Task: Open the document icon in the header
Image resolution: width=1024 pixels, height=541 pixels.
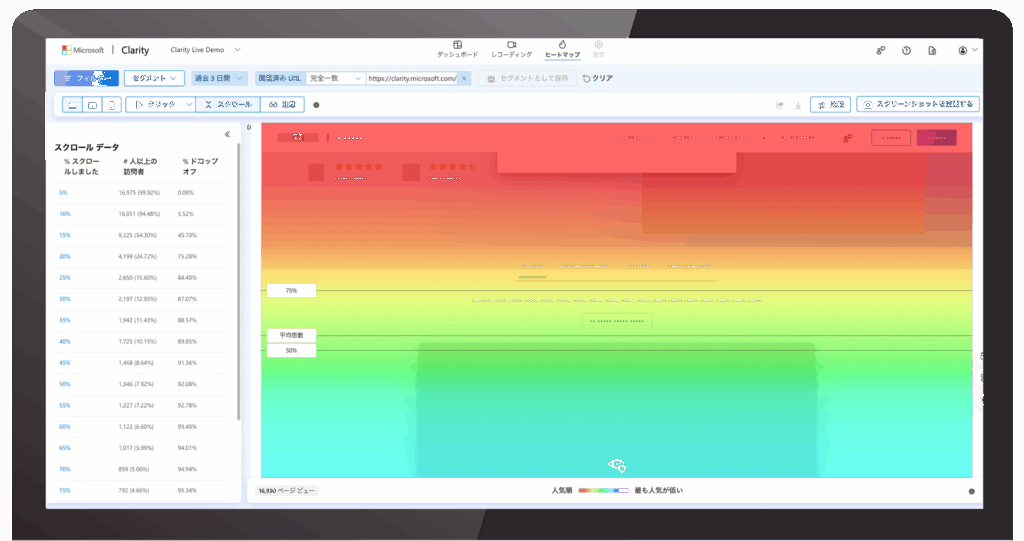Action: (932, 50)
